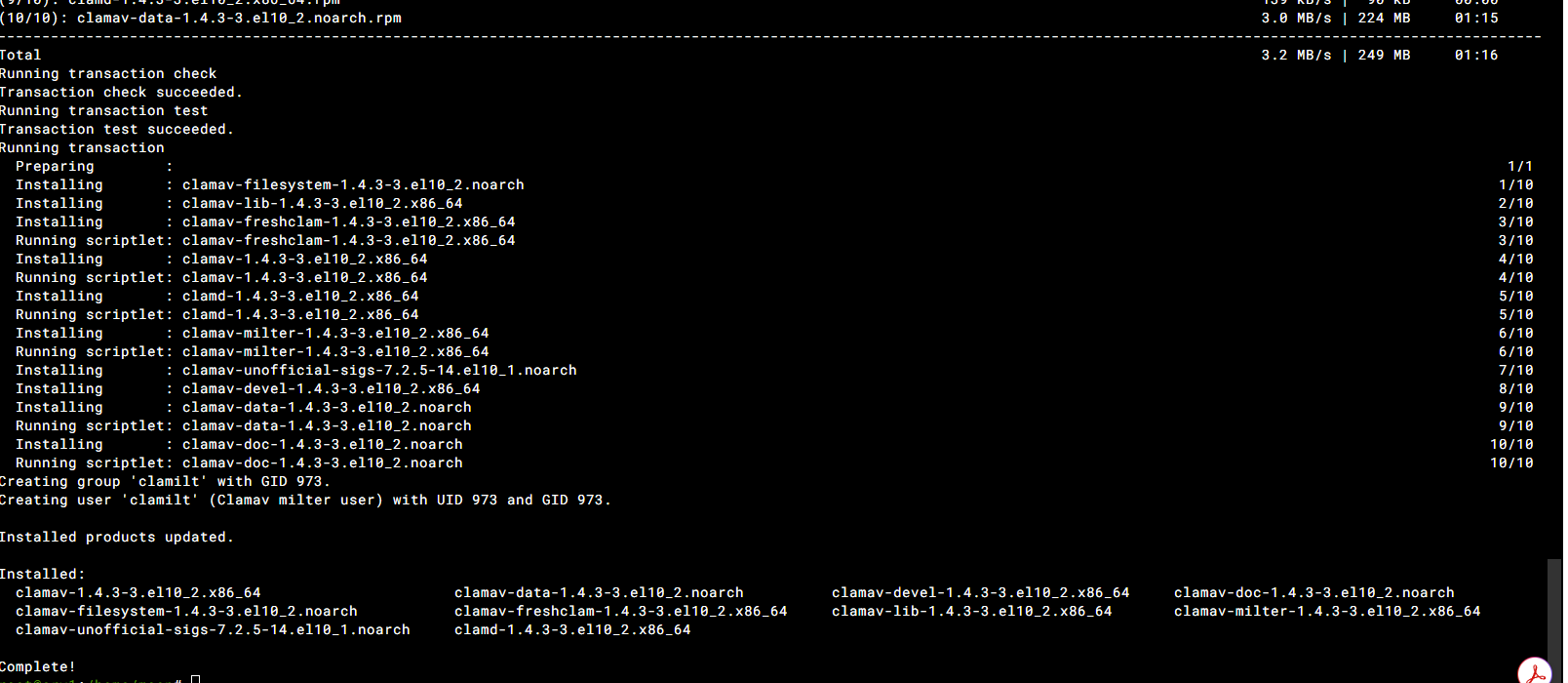Click the '1/1' Preparing progress counter

(x=1520, y=167)
